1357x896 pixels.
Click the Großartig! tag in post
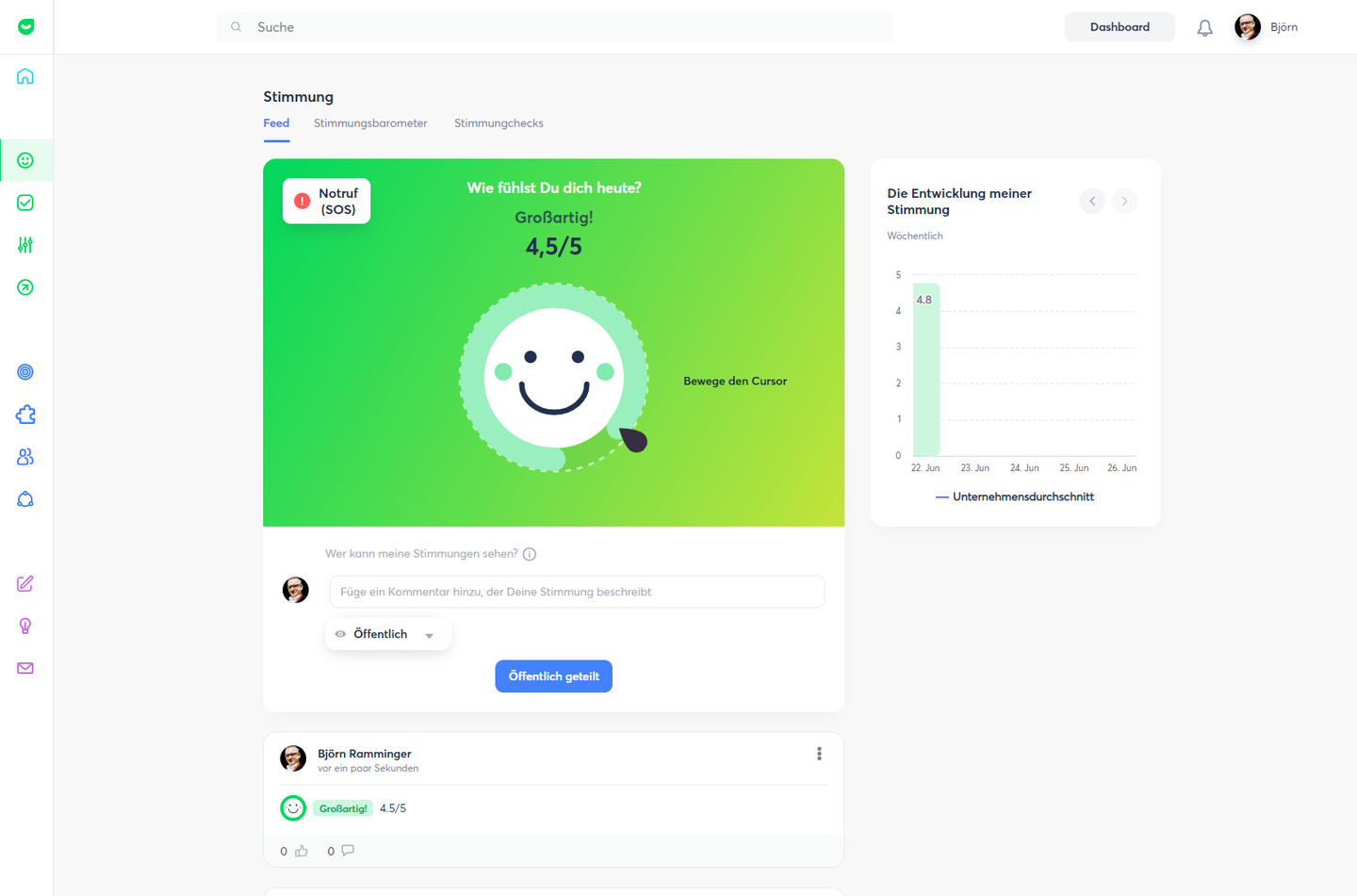coord(343,808)
